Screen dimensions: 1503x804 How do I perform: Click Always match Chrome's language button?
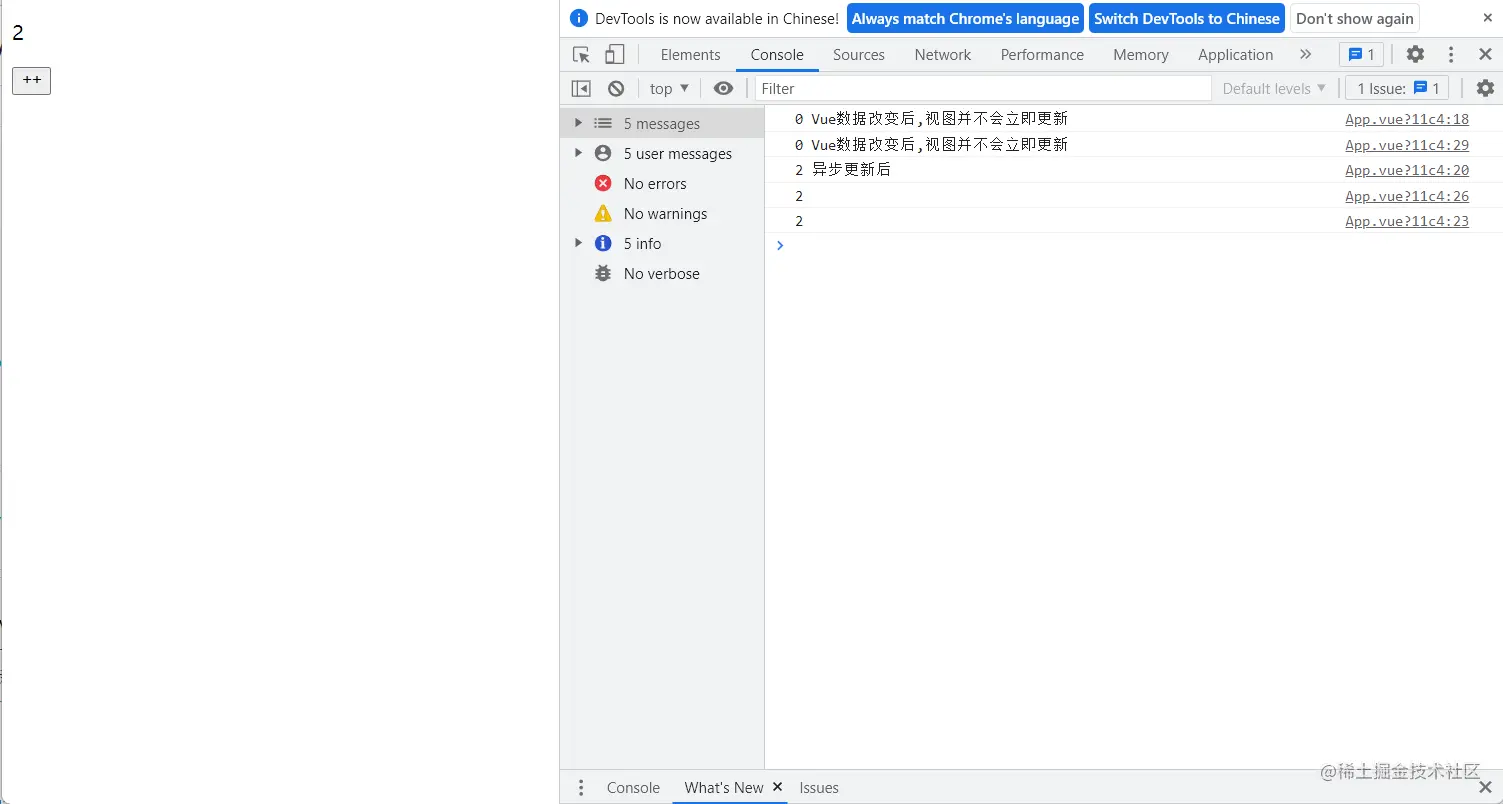[x=965, y=18]
